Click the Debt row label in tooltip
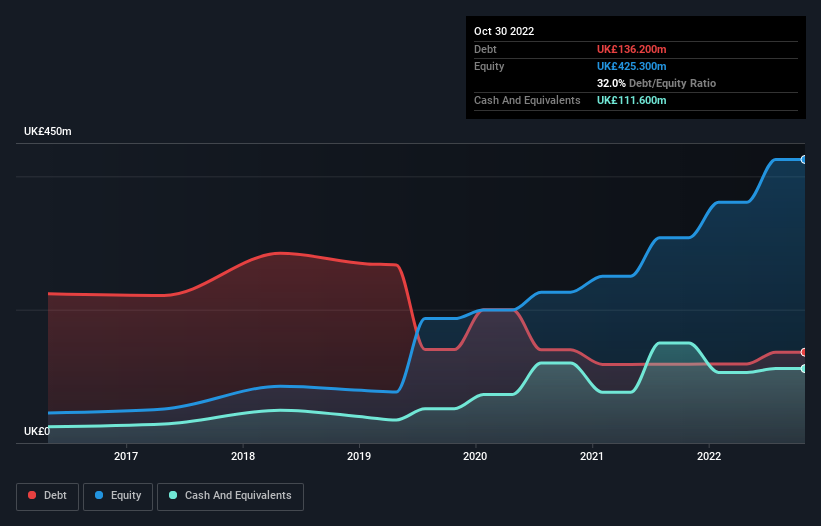821x526 pixels. (x=485, y=49)
